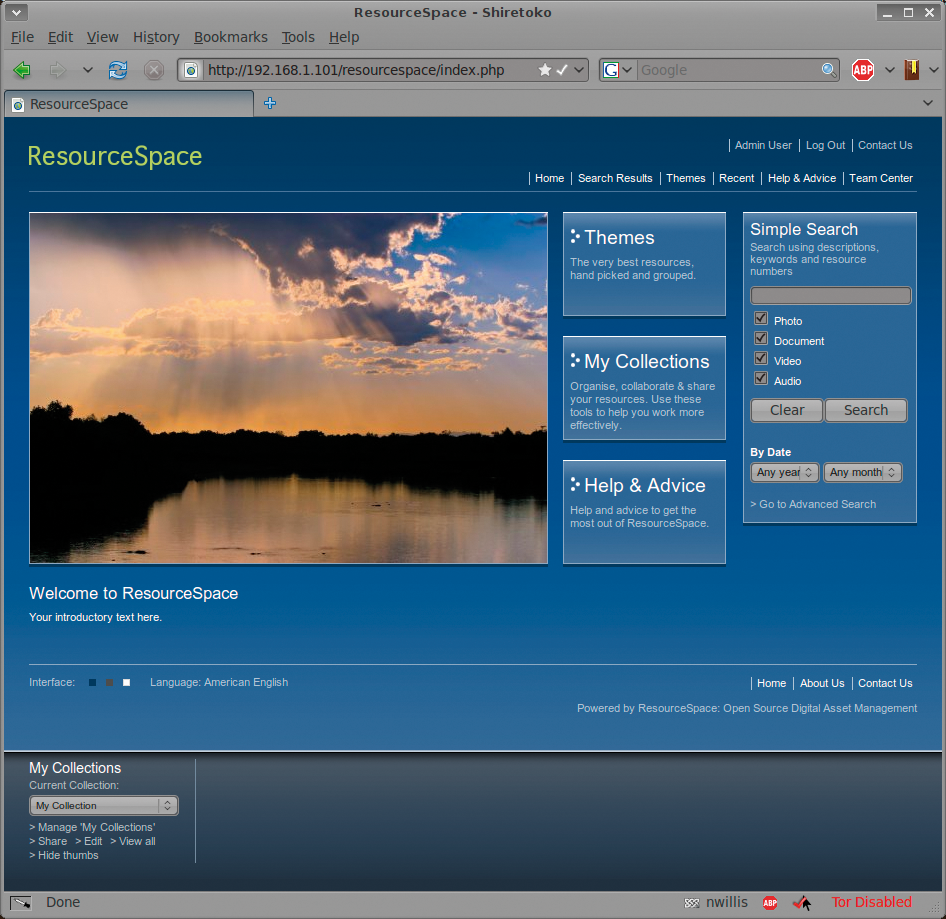
Task: Open the Any month dropdown
Action: 863,472
